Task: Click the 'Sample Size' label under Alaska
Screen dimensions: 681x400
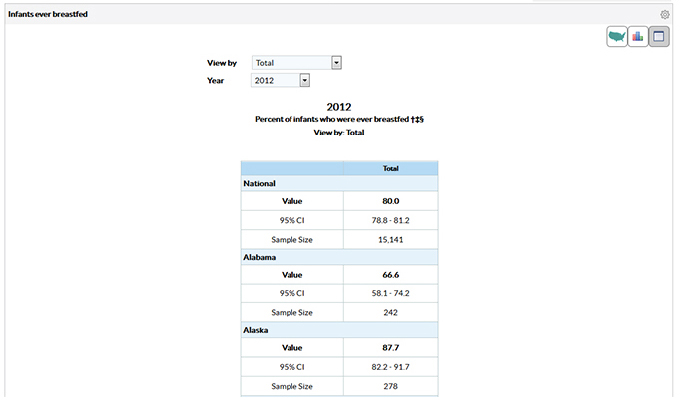Action: tap(292, 387)
